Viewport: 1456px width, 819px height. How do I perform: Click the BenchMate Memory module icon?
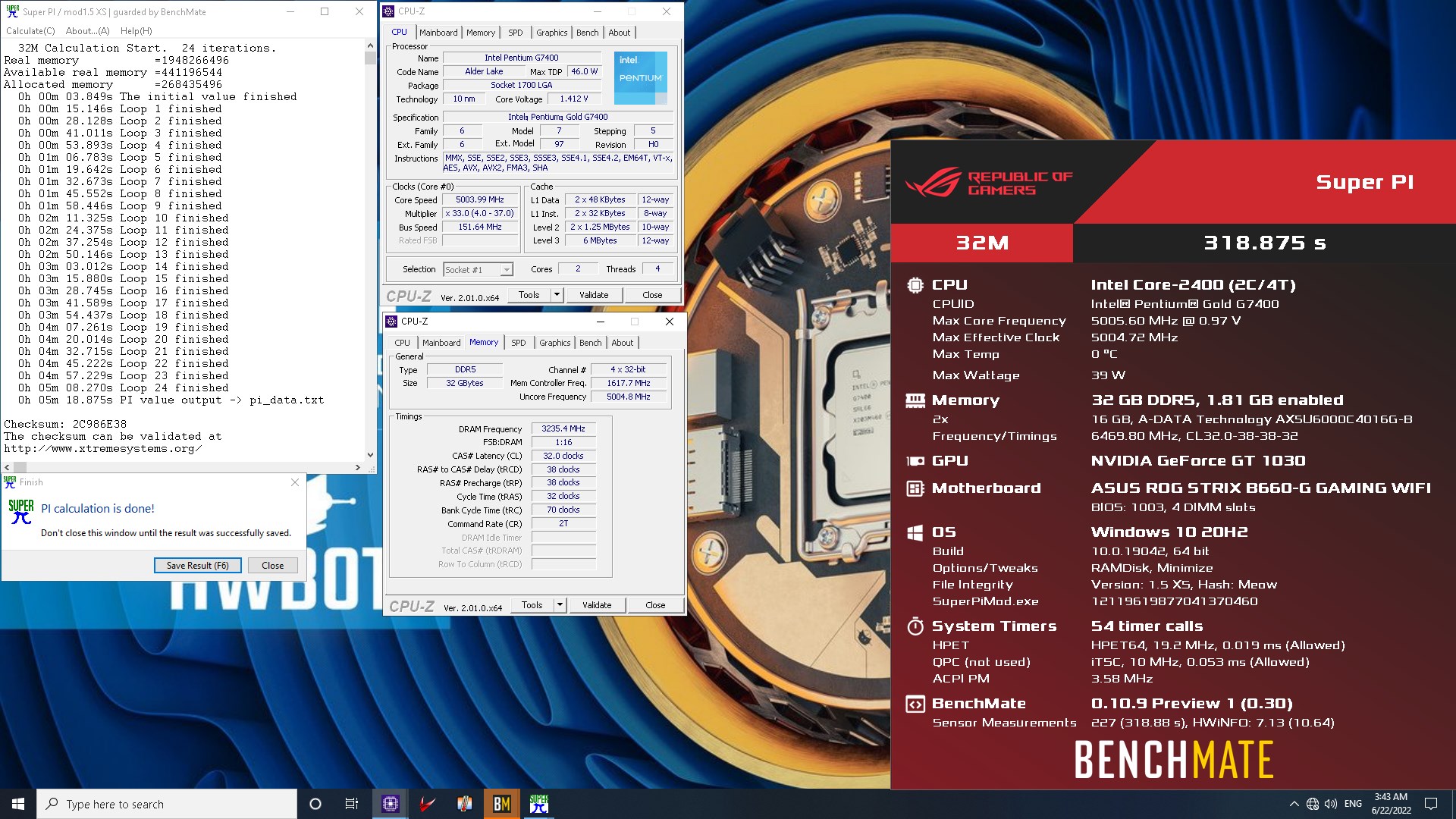click(915, 400)
